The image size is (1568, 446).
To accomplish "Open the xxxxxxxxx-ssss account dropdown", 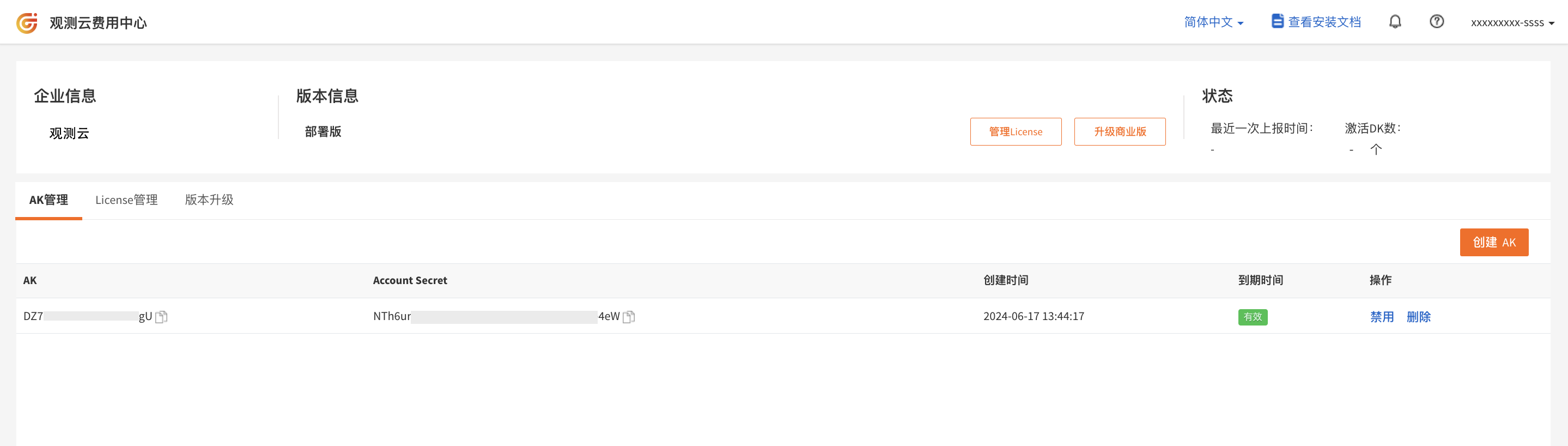I will click(x=1512, y=22).
